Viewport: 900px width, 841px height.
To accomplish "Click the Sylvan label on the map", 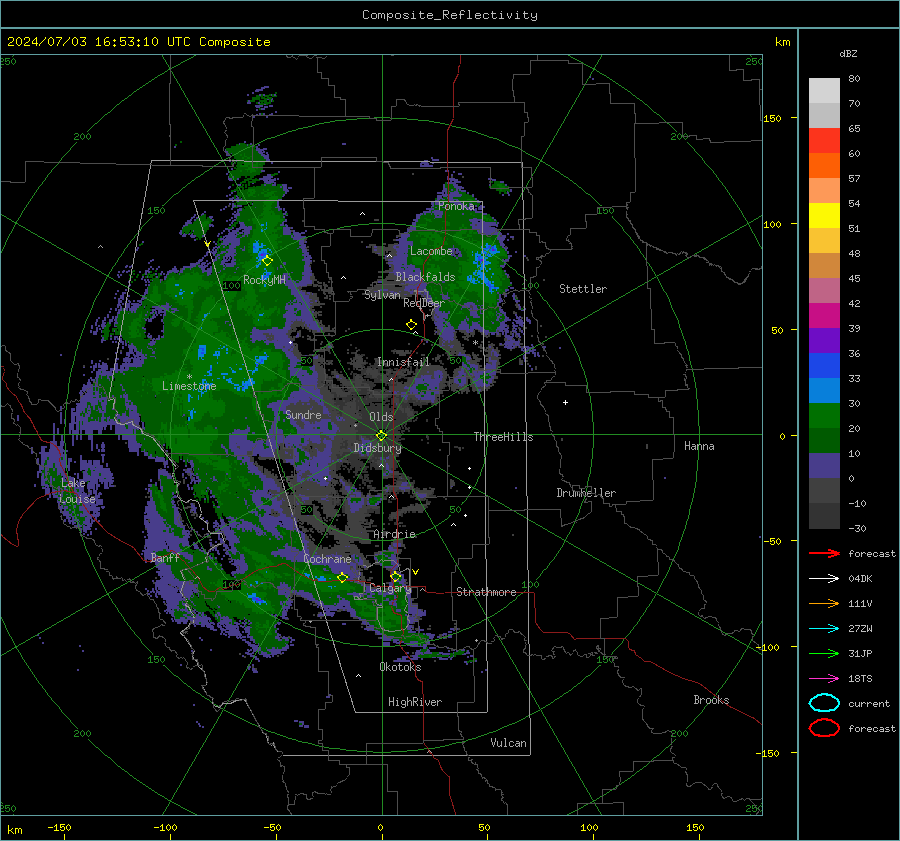I will tap(382, 295).
